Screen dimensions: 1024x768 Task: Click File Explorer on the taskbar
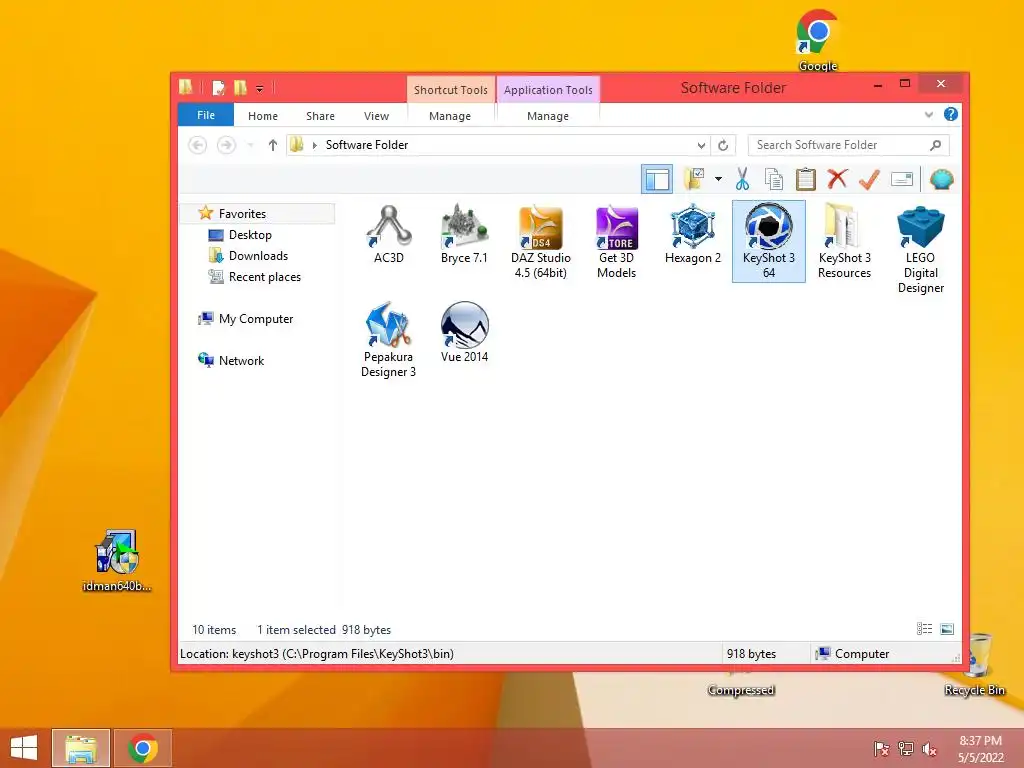[80, 748]
